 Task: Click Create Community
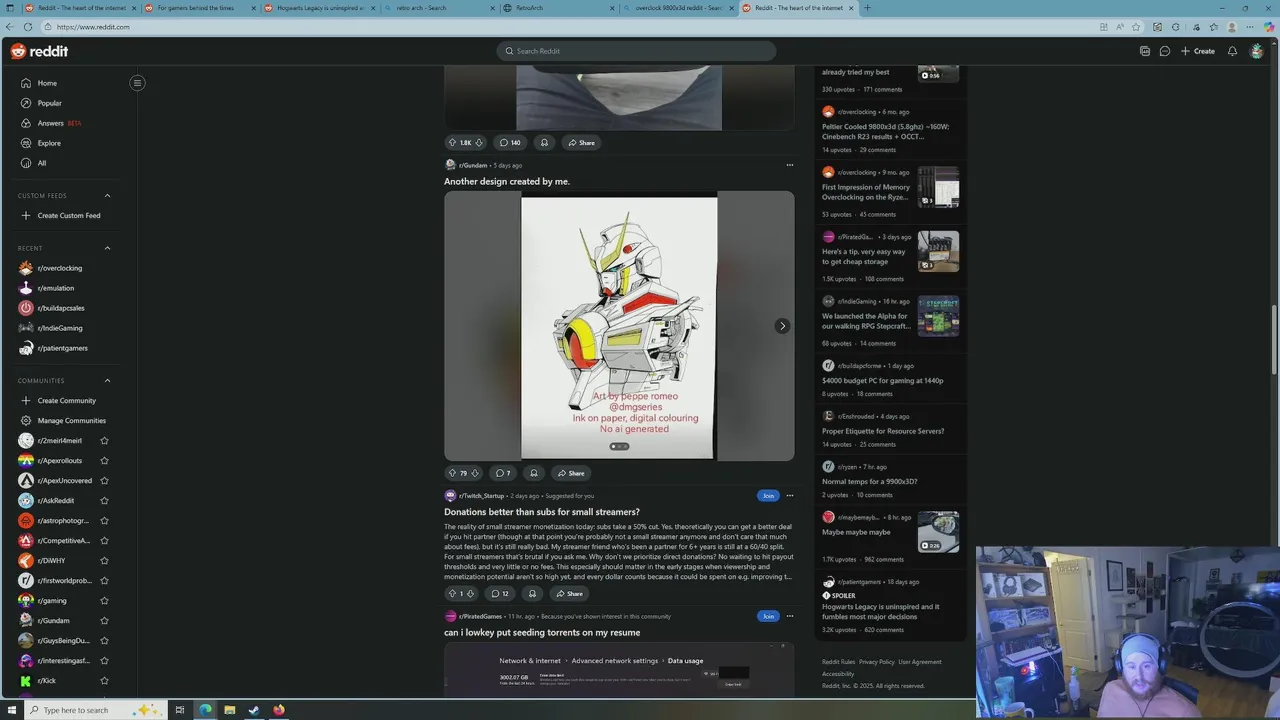[x=66, y=401]
